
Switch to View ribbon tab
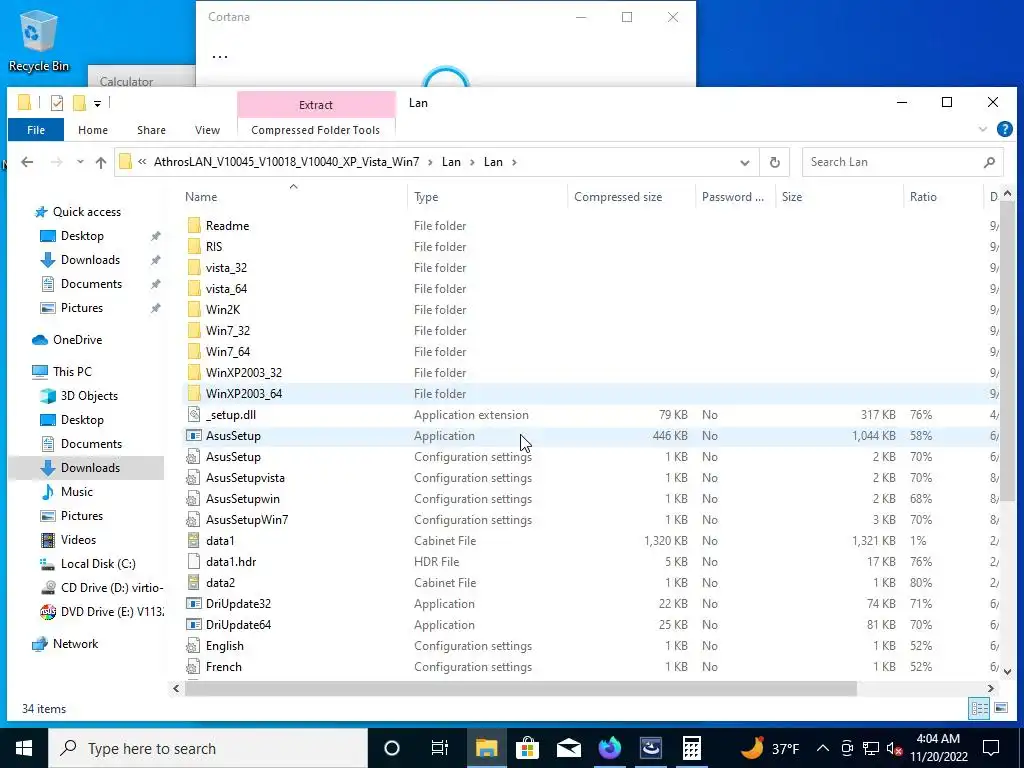point(207,130)
